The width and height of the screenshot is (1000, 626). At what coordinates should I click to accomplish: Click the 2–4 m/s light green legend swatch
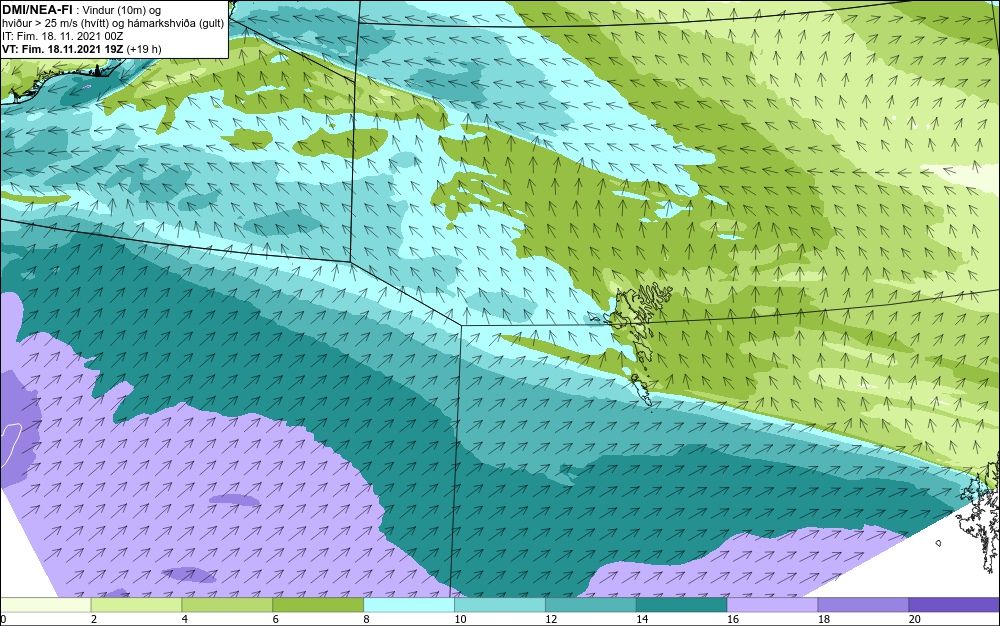pos(136,604)
